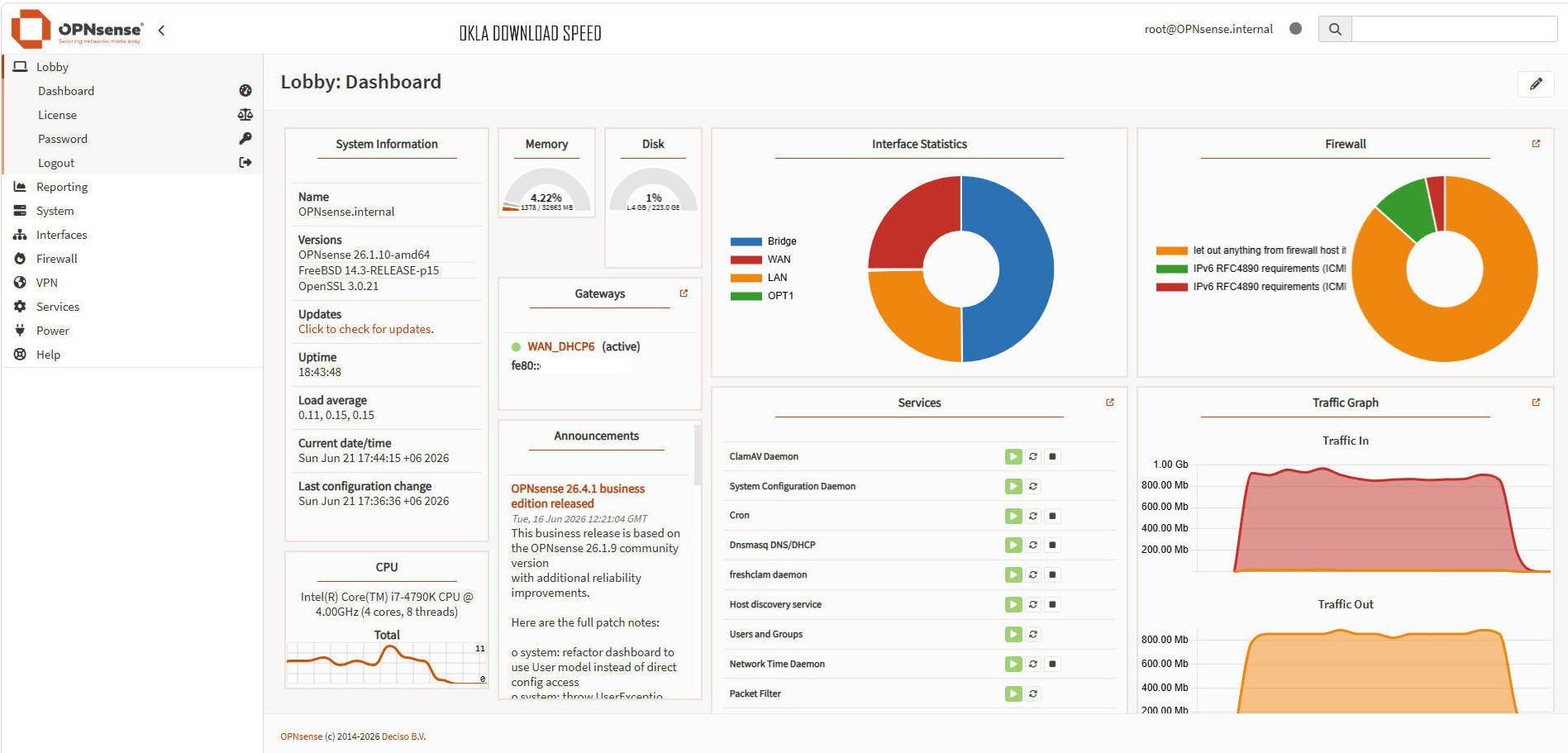Click the gray status dot beside username

pyautogui.click(x=1295, y=29)
